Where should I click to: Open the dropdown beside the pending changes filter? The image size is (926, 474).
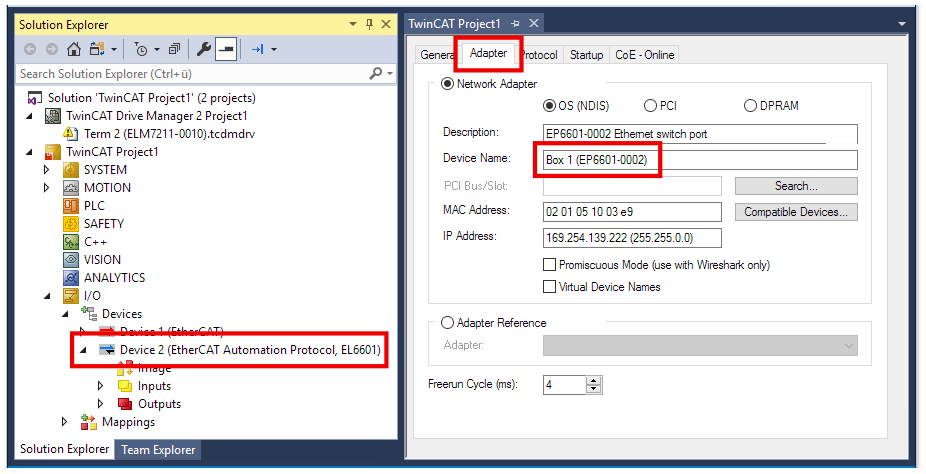tap(157, 50)
